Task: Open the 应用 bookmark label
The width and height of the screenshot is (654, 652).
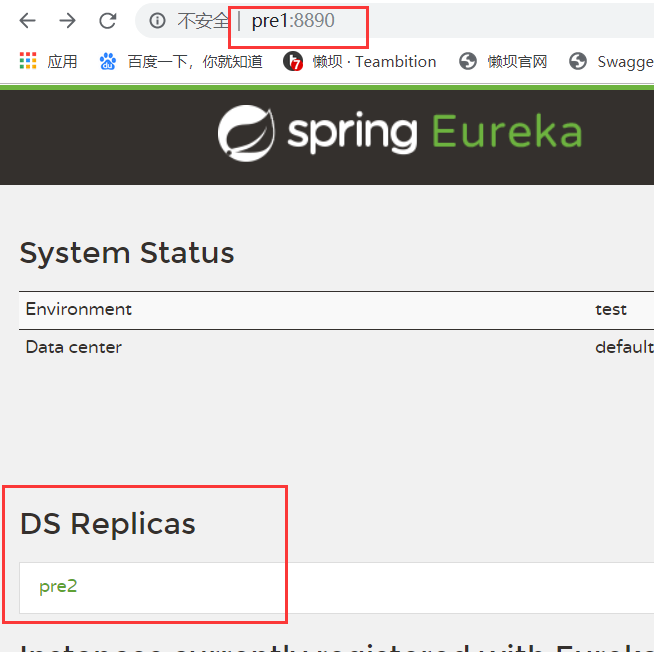Action: click(62, 61)
